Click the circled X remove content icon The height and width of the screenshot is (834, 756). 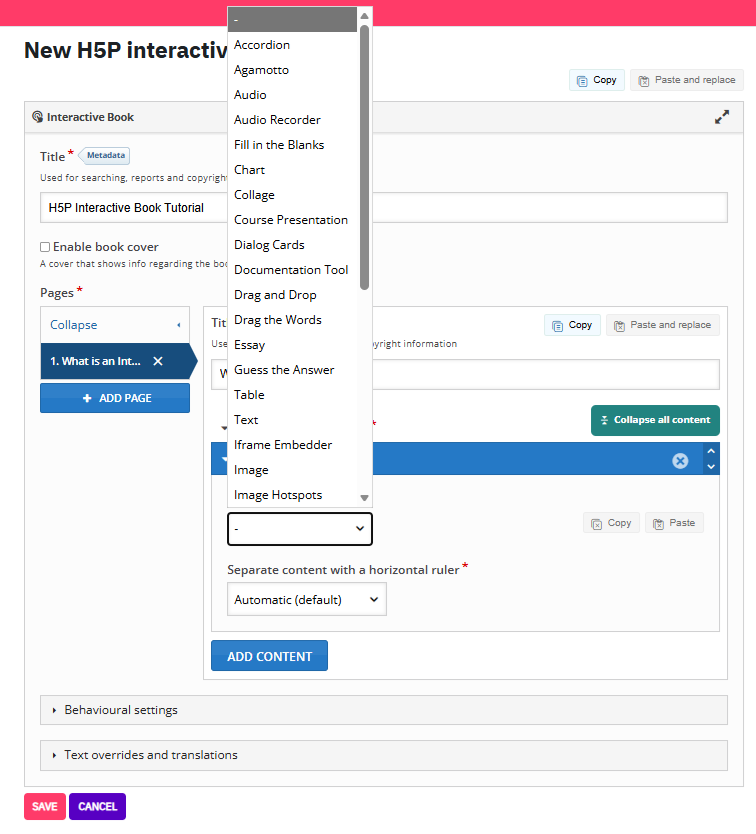coord(680,461)
